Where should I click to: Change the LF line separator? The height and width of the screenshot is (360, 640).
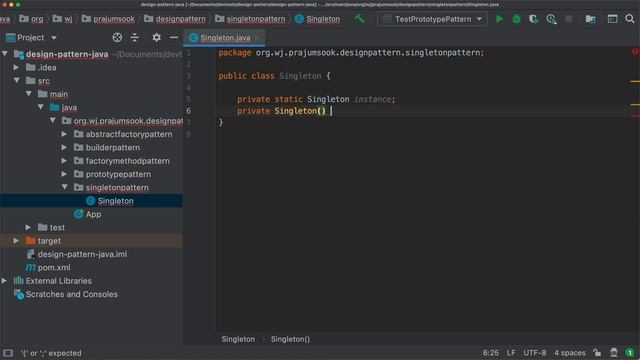(x=511, y=353)
